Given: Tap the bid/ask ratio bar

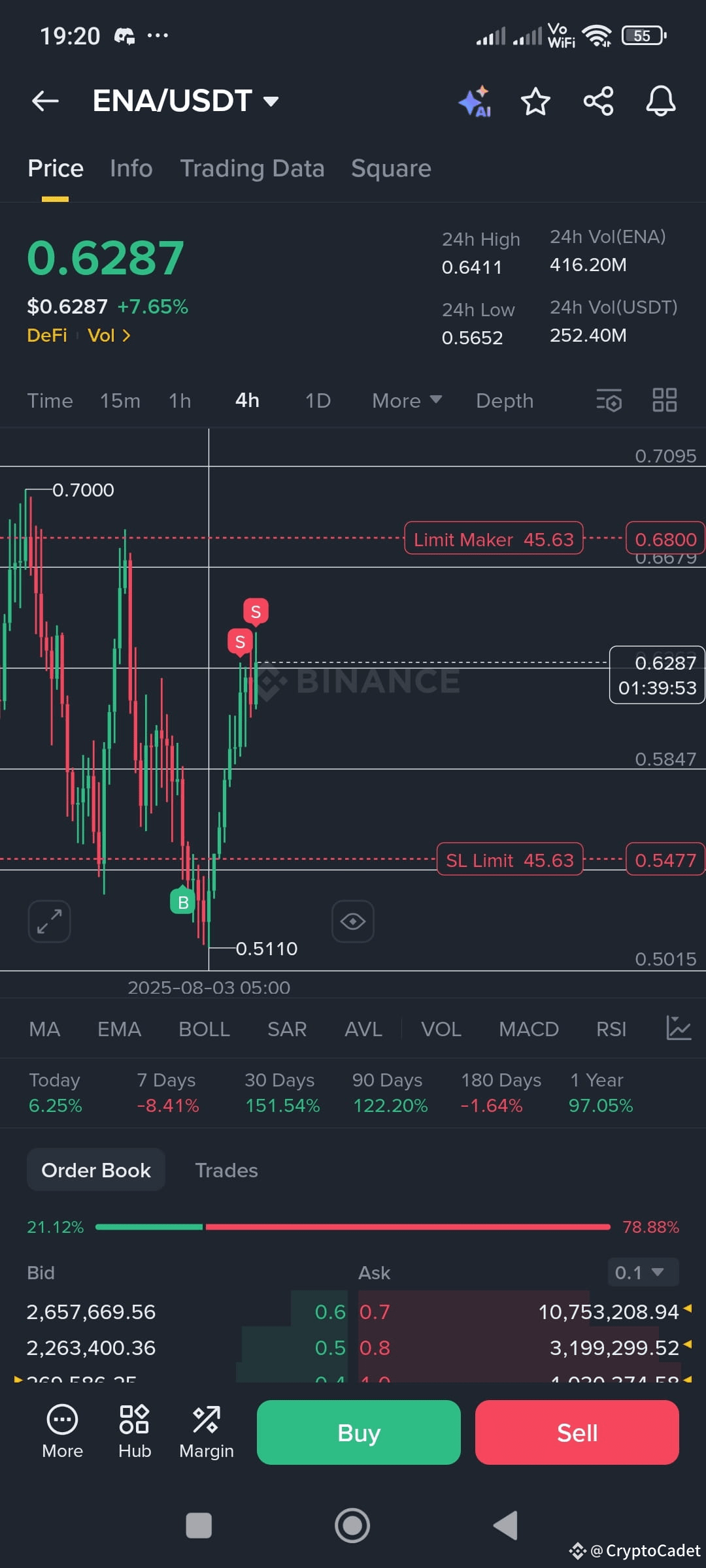Looking at the screenshot, I should click(353, 1227).
